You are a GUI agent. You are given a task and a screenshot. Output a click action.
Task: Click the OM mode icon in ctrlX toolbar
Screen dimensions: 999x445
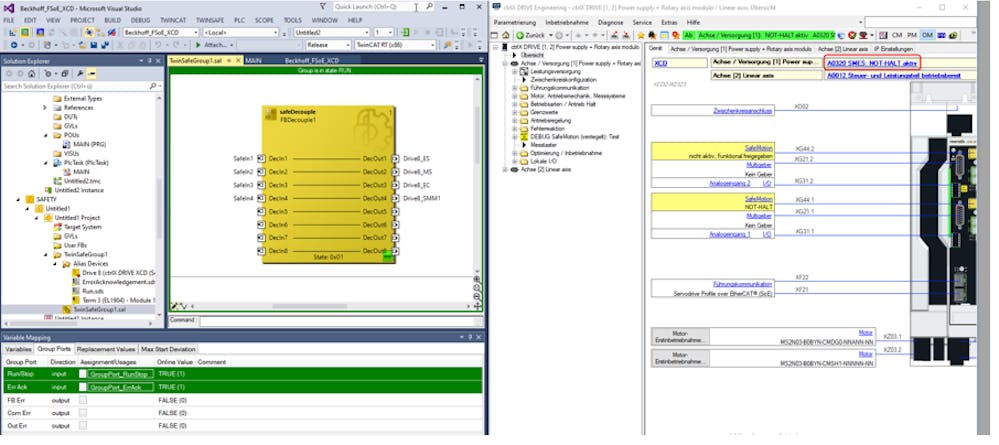(x=927, y=35)
